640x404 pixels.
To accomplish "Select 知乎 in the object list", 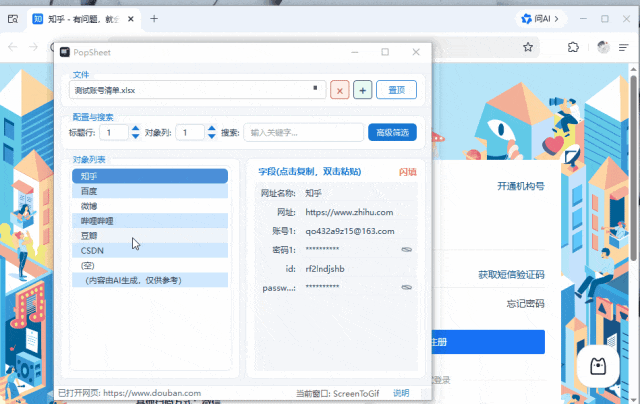I will tap(150, 176).
